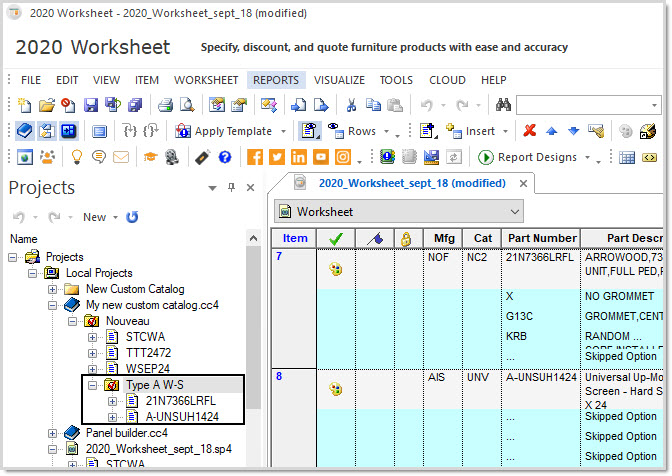Open the Insert dropdown arrow
Image resolution: width=672 pixels, height=476 pixels.
coord(505,132)
